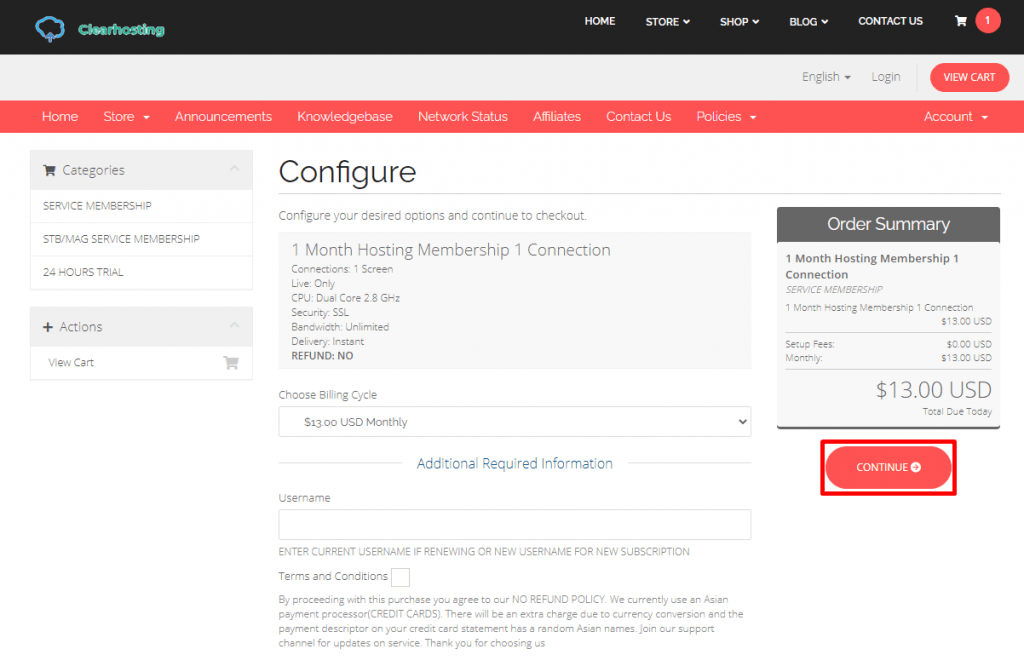
Task: Click the Configure page heading
Action: coord(347,172)
